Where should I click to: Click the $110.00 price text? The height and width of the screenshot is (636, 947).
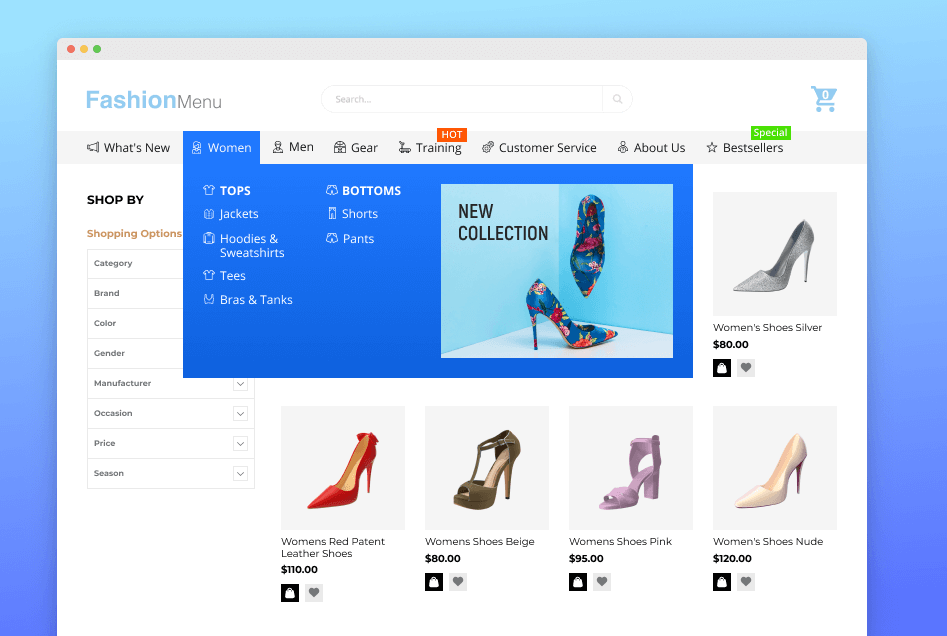[300, 570]
